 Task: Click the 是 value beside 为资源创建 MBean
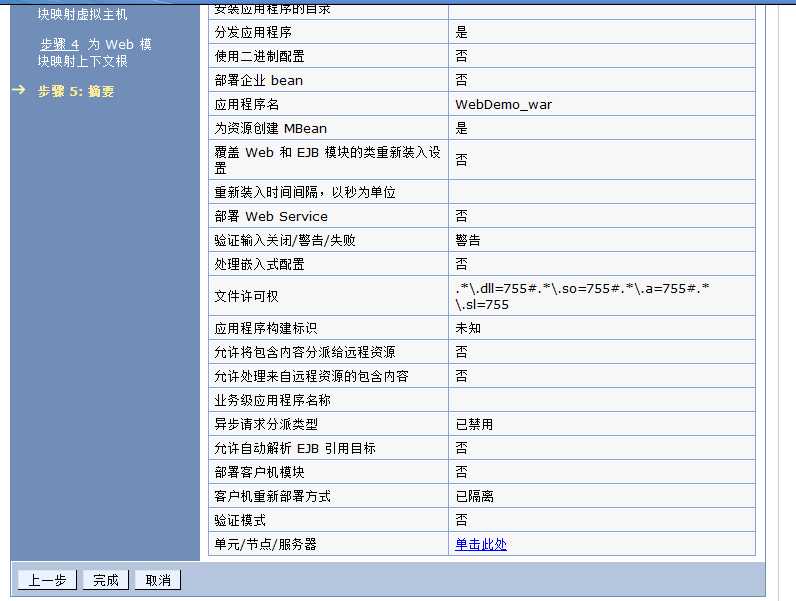point(461,128)
